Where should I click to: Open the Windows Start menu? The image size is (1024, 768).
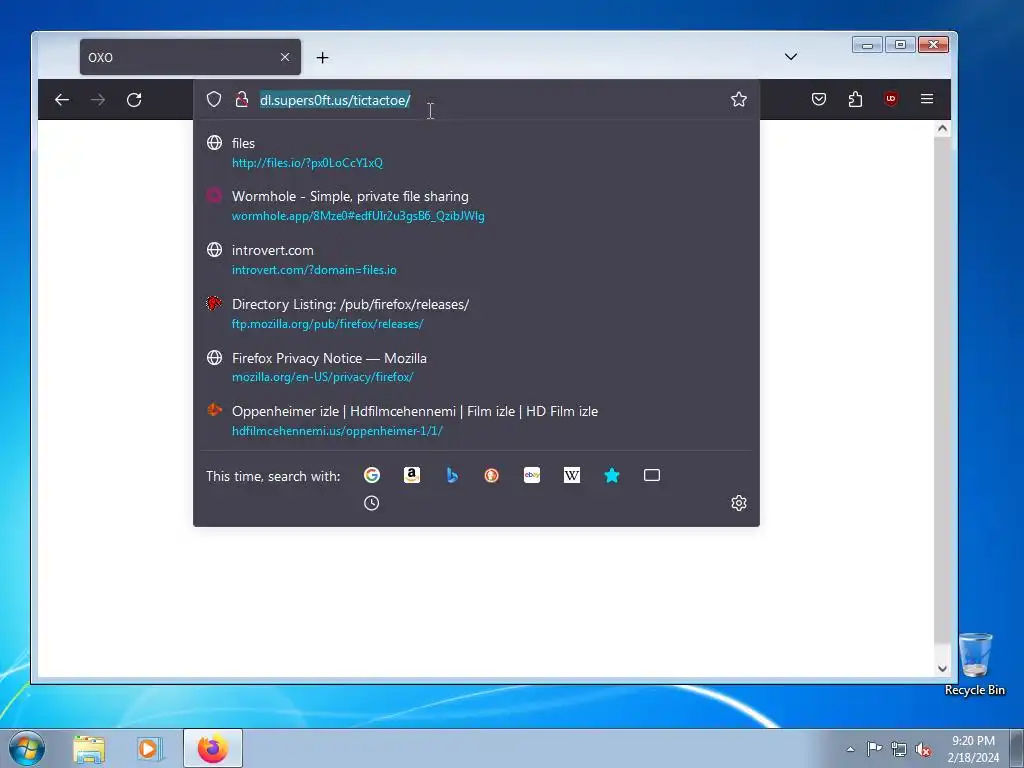pyautogui.click(x=27, y=748)
